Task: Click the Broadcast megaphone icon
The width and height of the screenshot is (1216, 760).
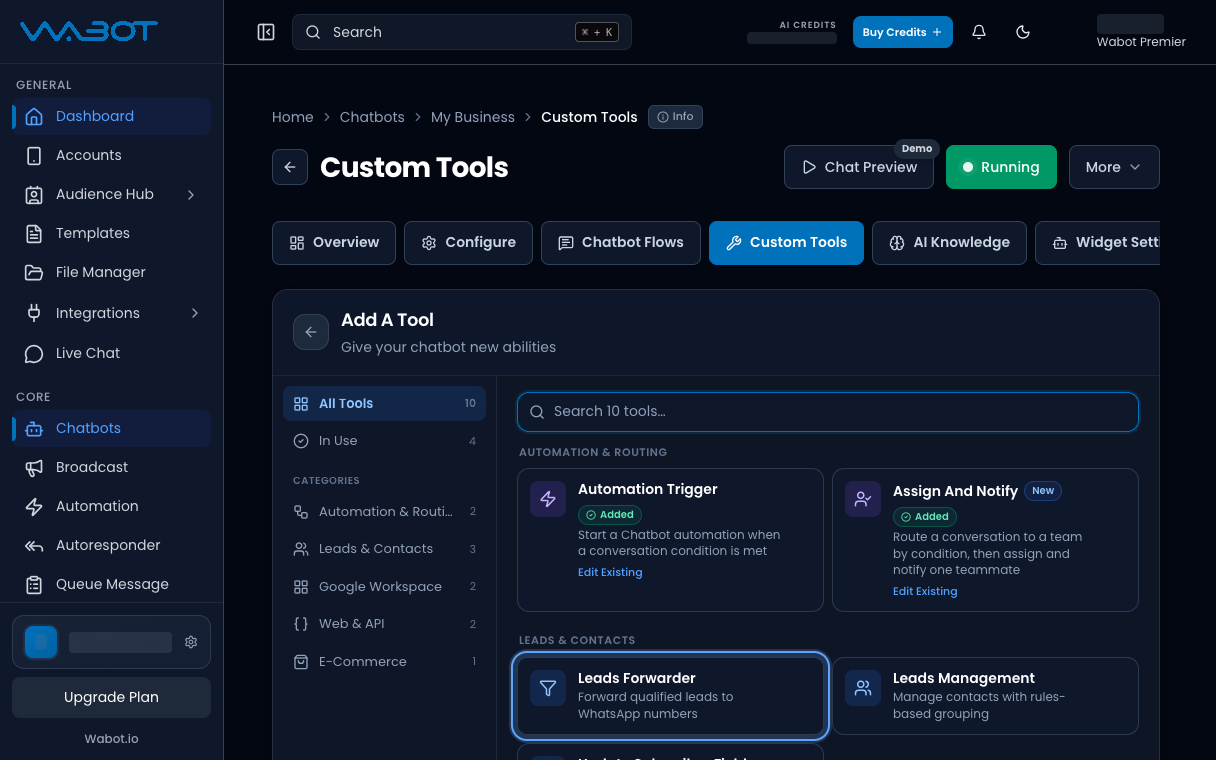Action: (x=34, y=467)
